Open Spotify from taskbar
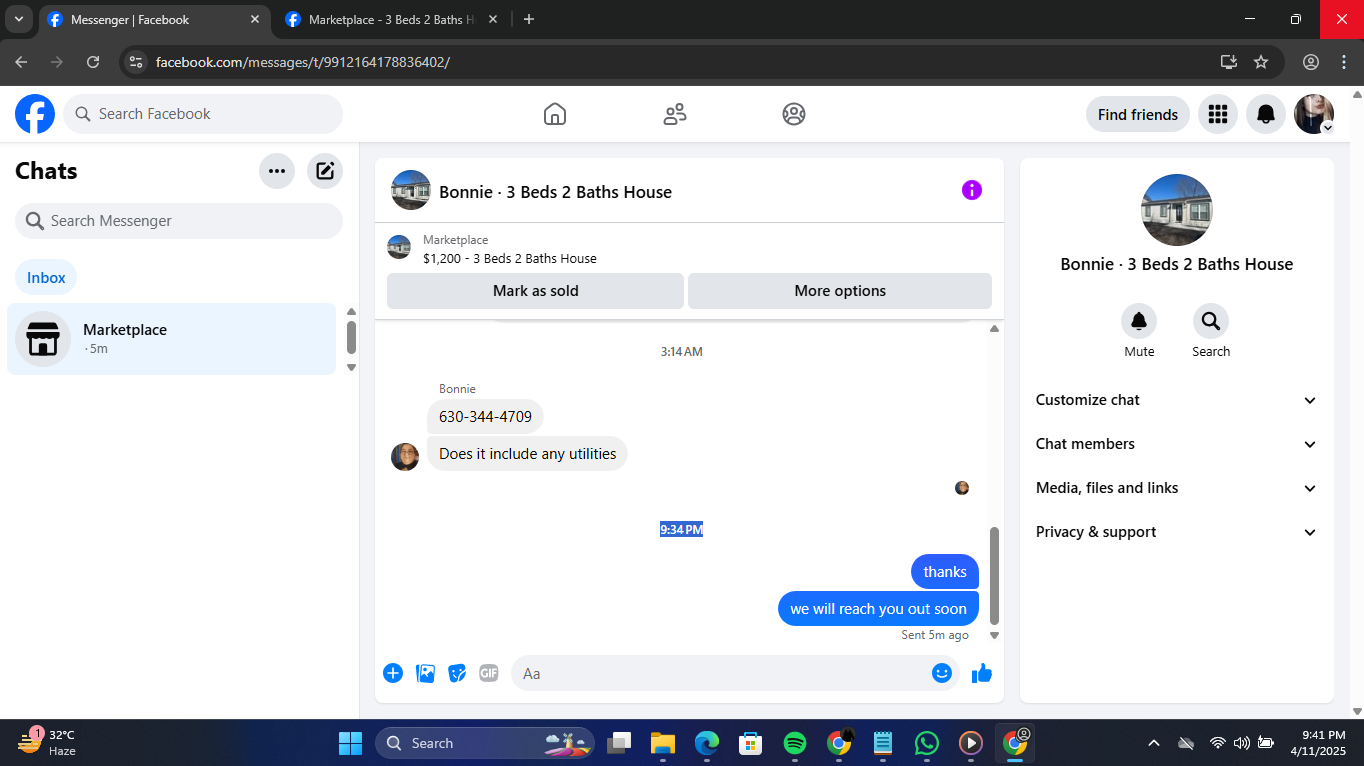Viewport: 1364px width, 766px height. [x=795, y=743]
